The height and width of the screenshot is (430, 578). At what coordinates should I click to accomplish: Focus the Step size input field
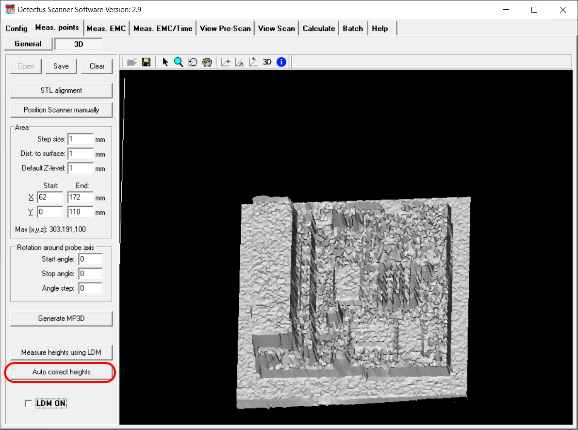pos(80,139)
